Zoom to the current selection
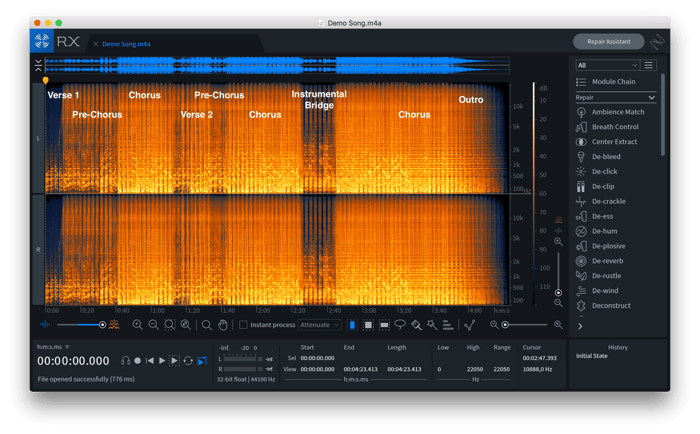The width and height of the screenshot is (700, 434). [170, 325]
